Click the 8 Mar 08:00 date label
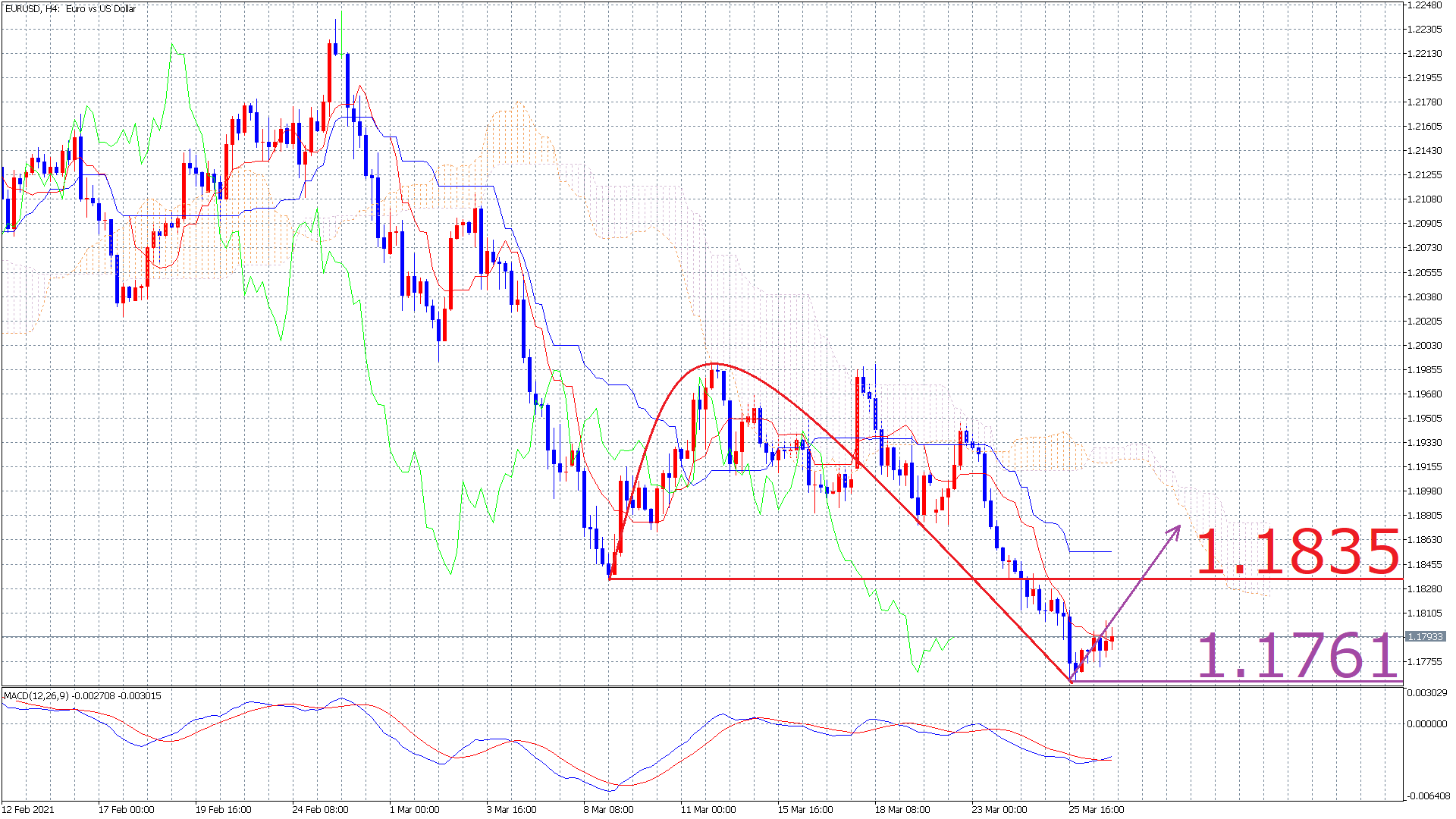This screenshot has width=1456, height=819. click(x=609, y=809)
